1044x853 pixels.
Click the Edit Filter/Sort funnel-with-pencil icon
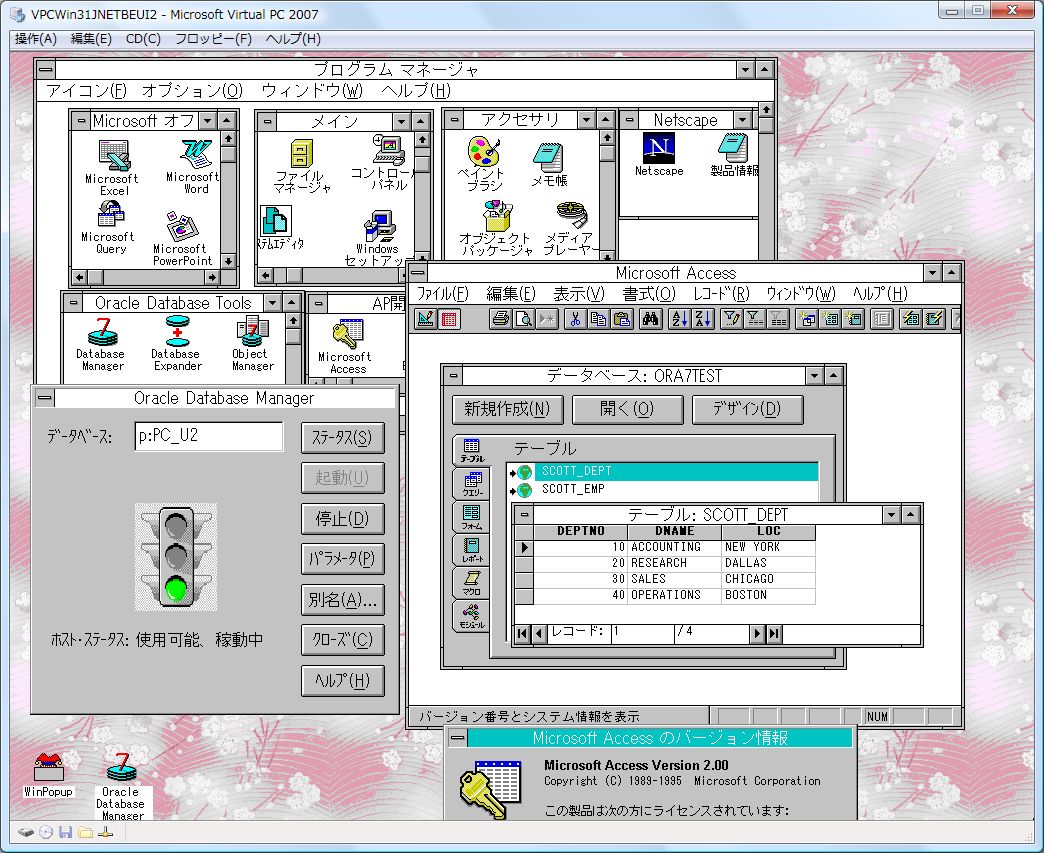click(x=731, y=320)
